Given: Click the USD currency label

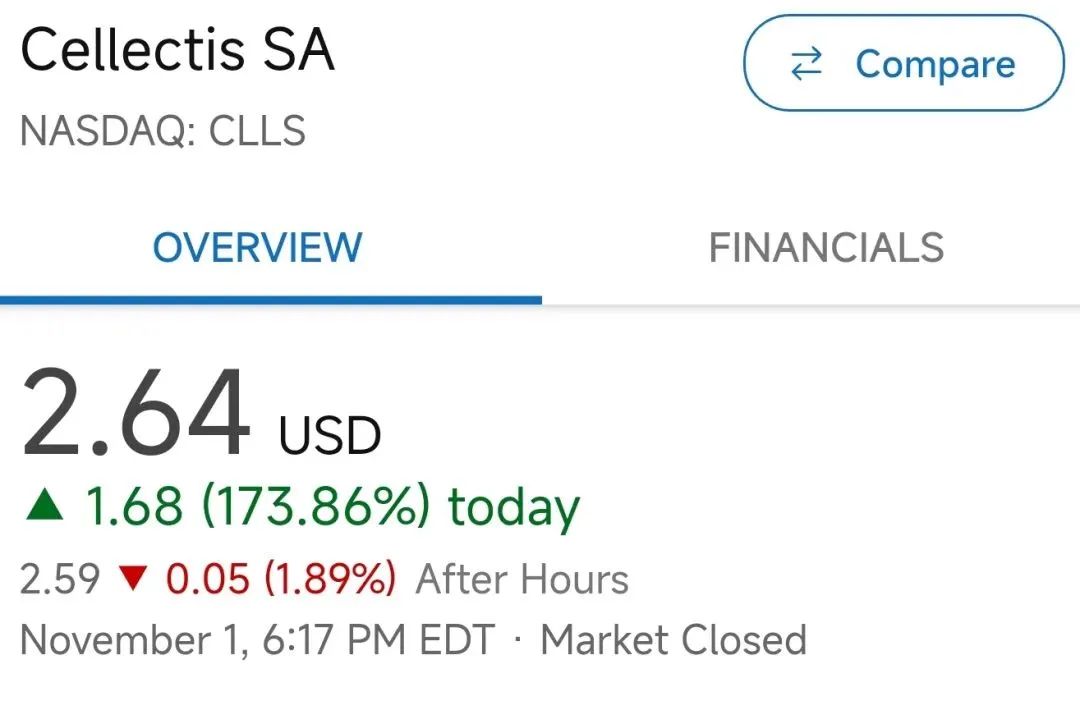Looking at the screenshot, I should [330, 436].
